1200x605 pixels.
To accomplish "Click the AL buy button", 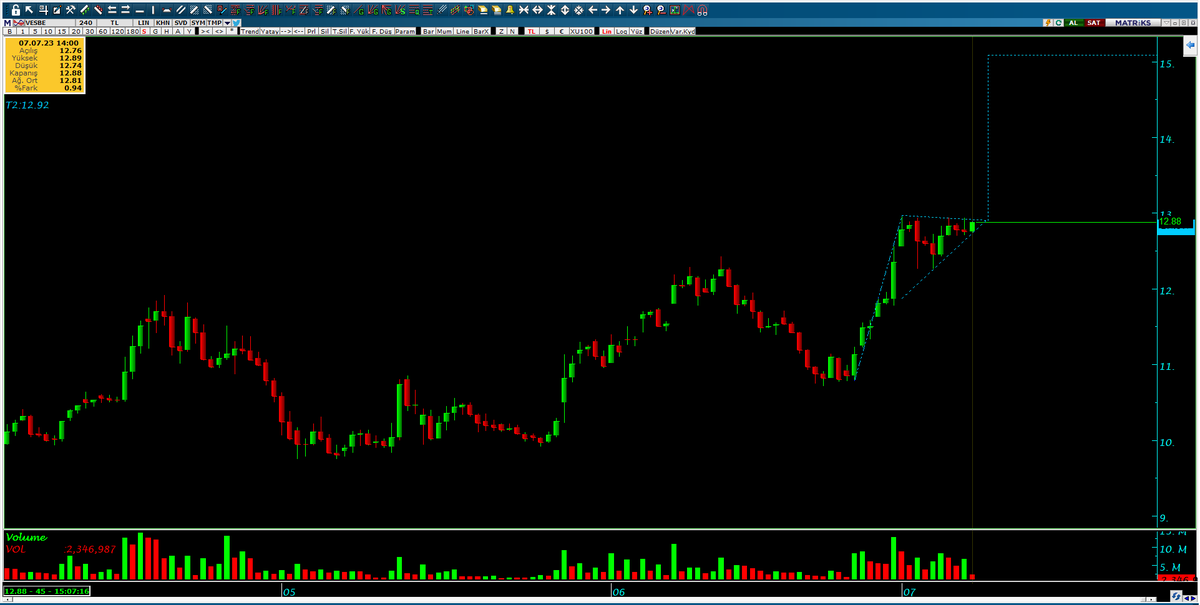I will click(1073, 22).
